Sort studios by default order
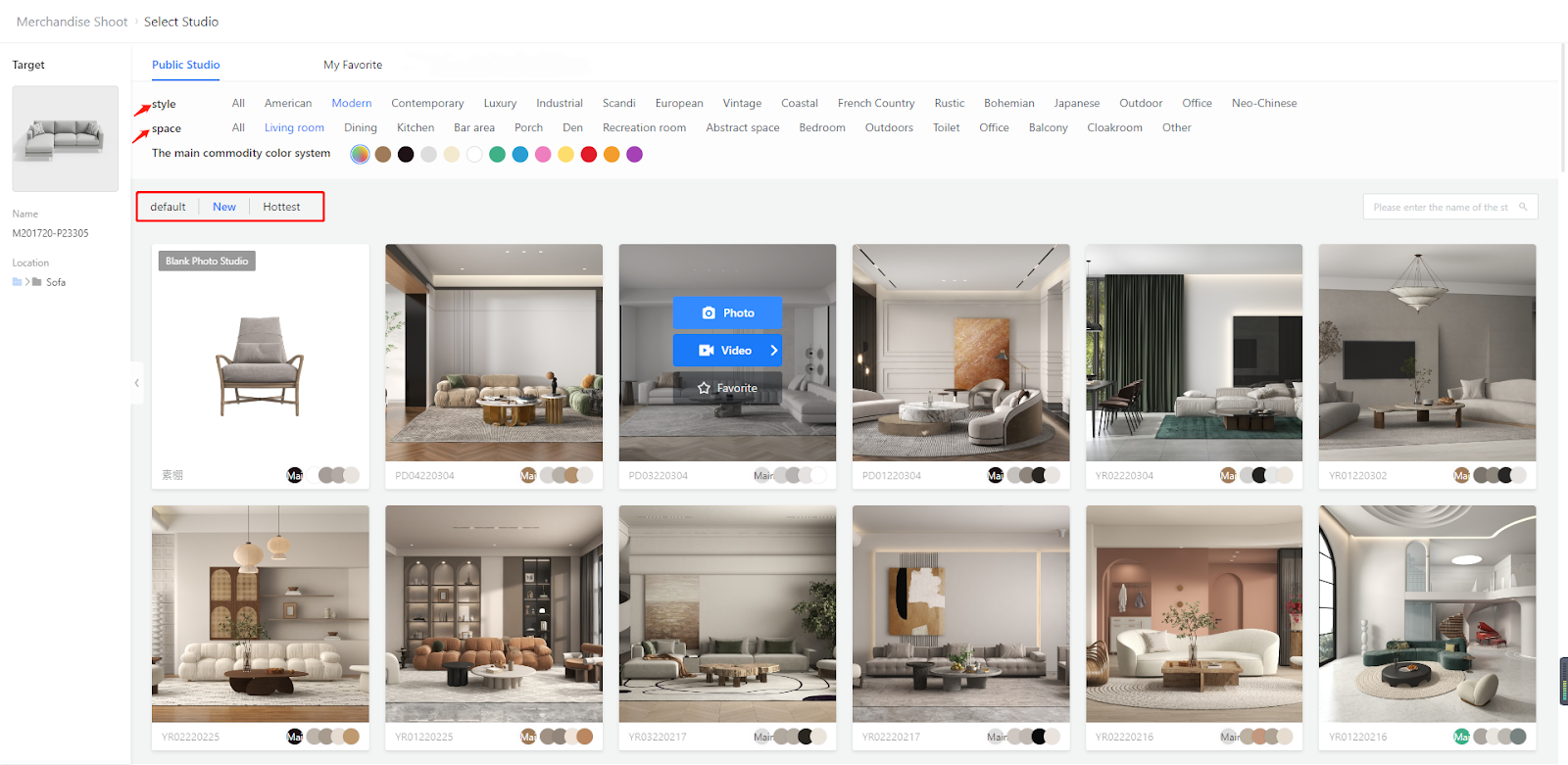Screen dimensions: 1568x765 pos(168,207)
